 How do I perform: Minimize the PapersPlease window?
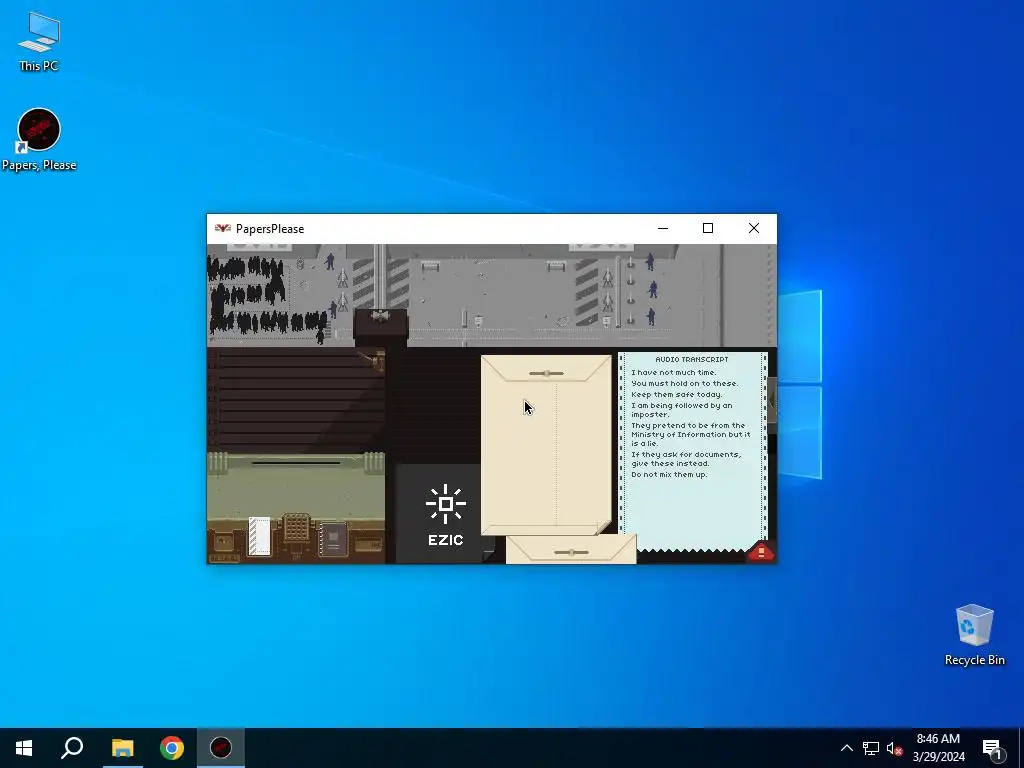[663, 229]
